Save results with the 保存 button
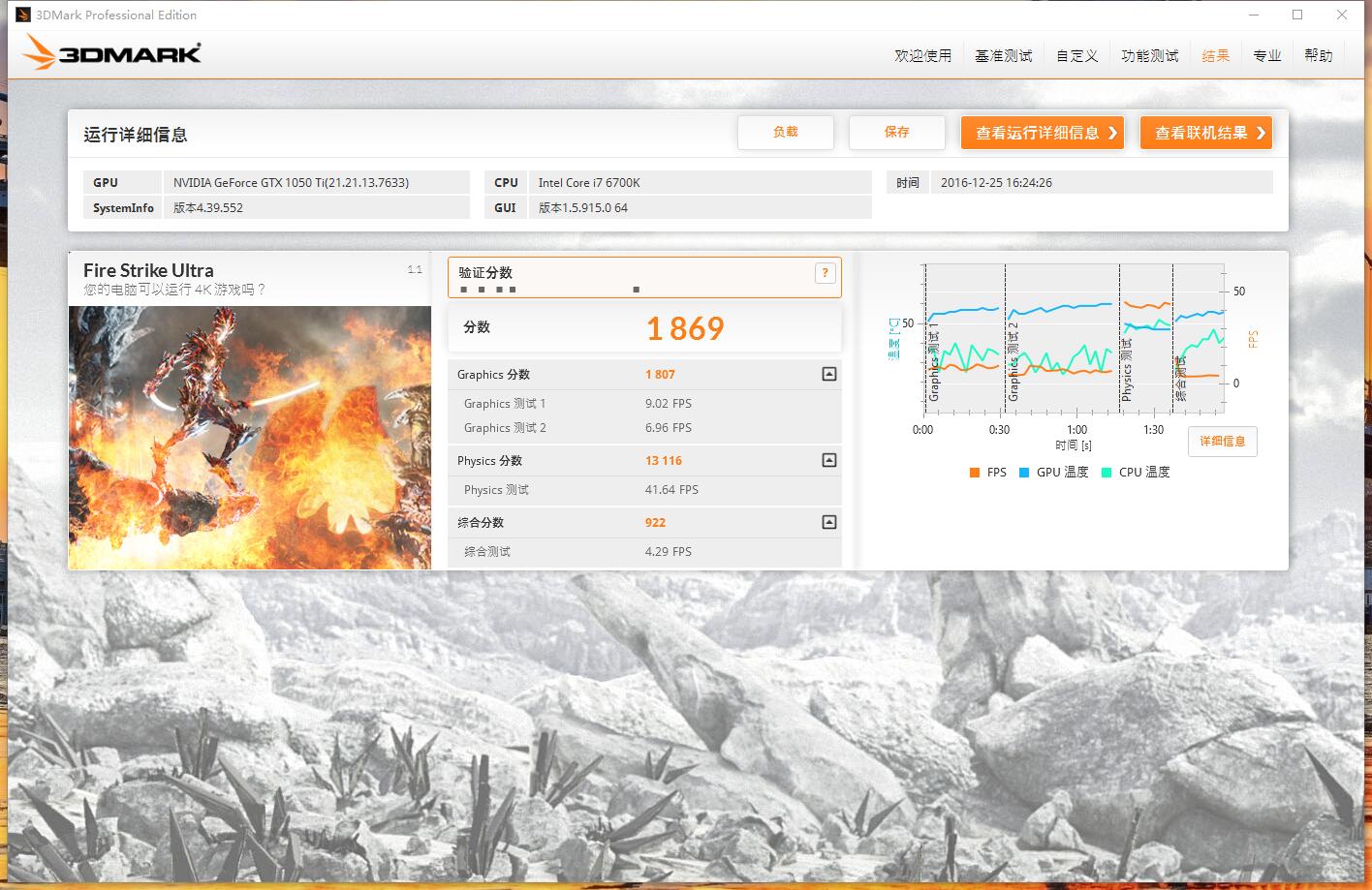Viewport: 1372px width, 890px height. (896, 133)
